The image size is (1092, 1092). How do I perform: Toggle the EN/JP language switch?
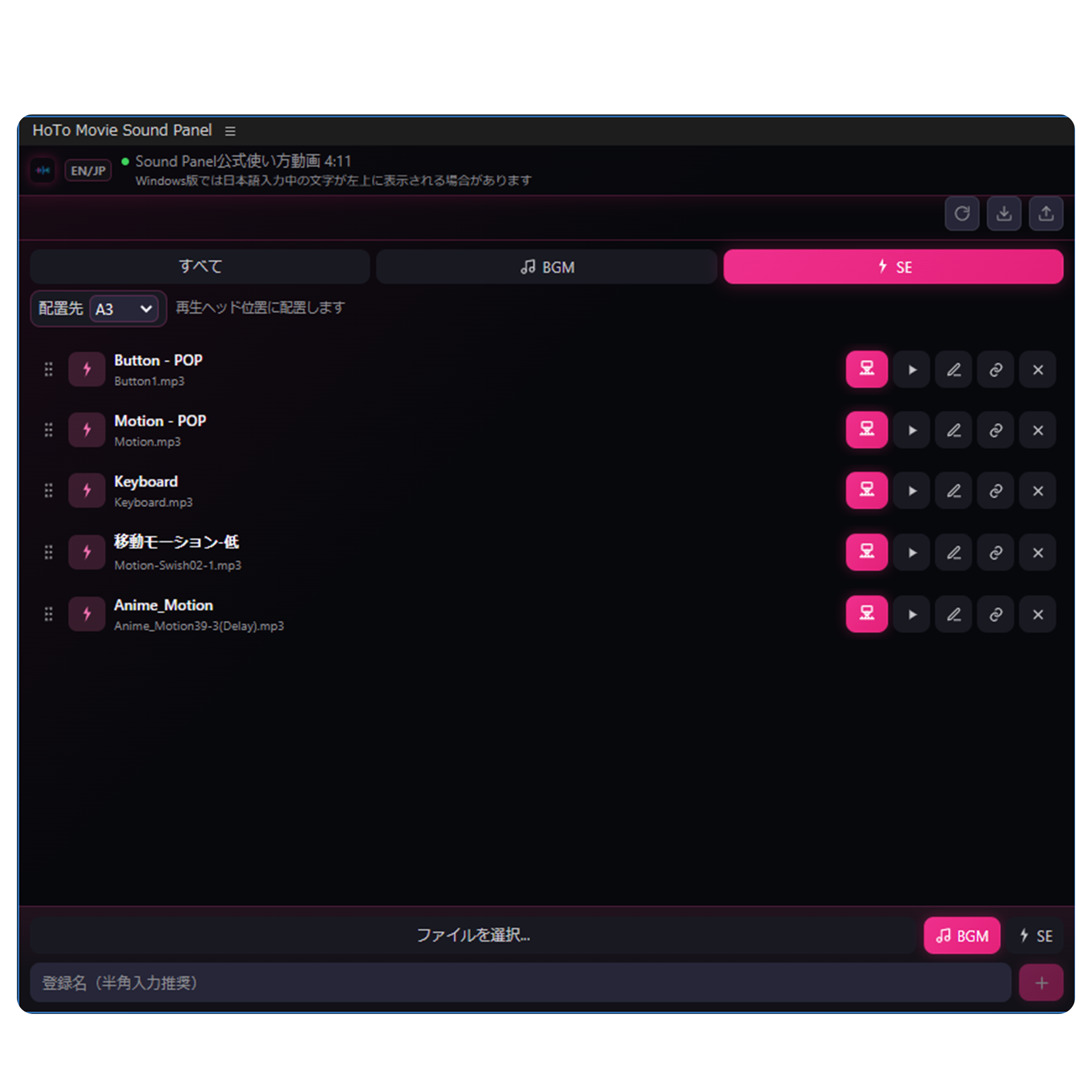point(87,170)
